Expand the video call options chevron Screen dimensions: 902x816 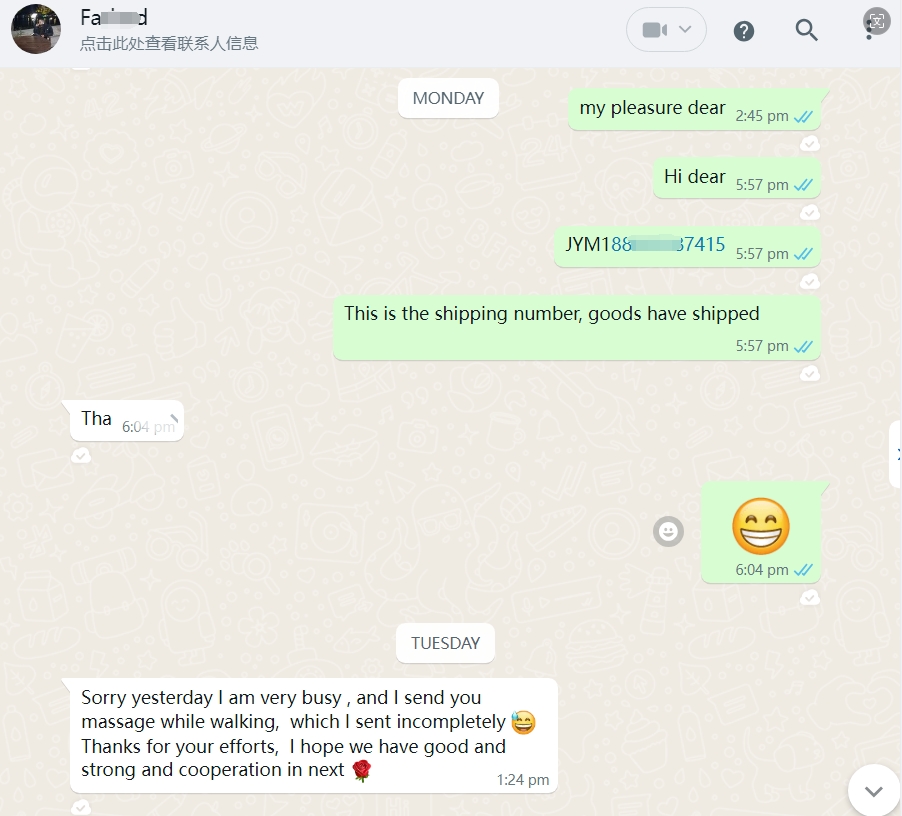(x=685, y=29)
